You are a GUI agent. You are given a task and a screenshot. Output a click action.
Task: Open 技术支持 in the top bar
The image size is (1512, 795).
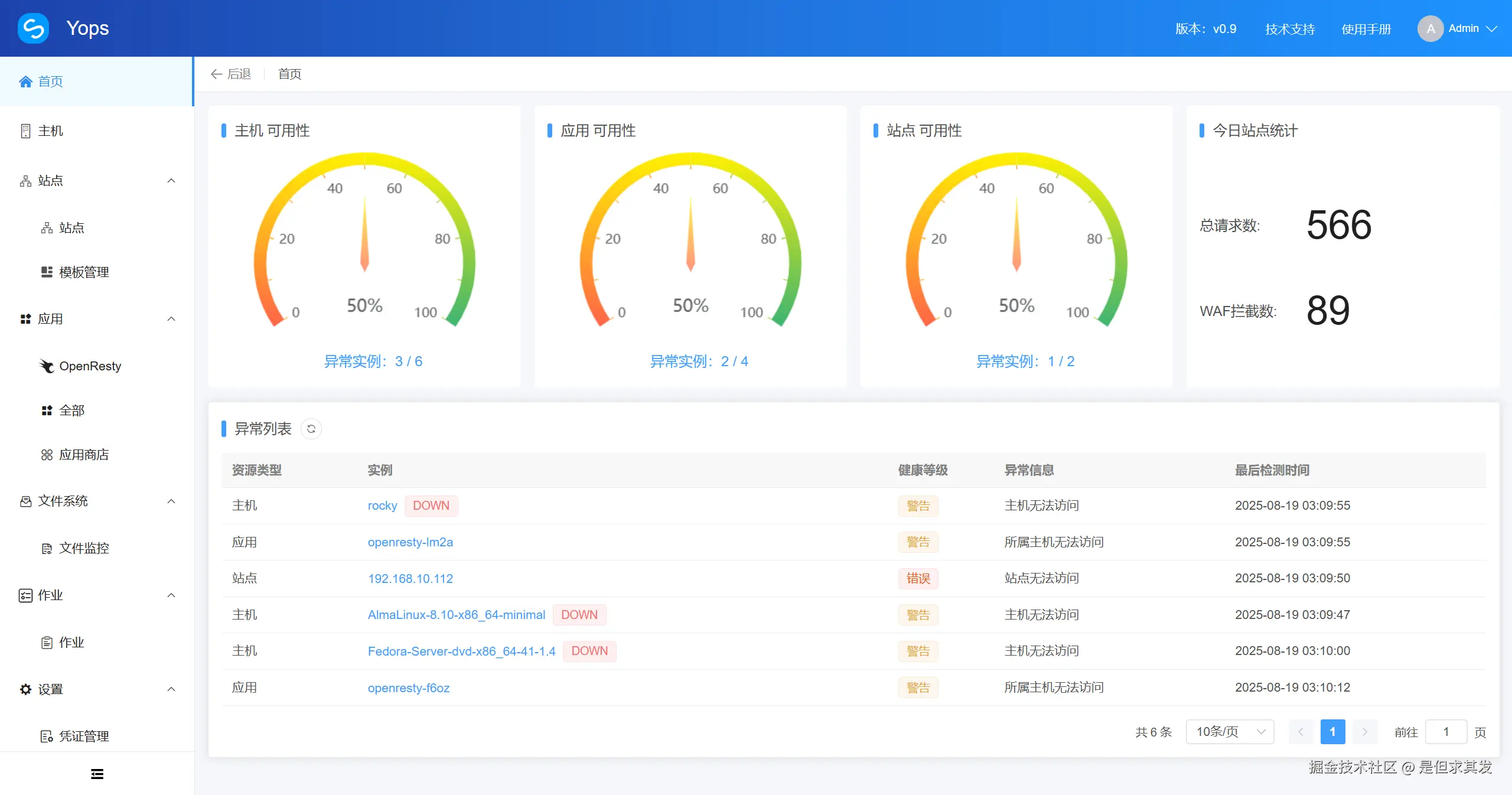click(x=1289, y=28)
